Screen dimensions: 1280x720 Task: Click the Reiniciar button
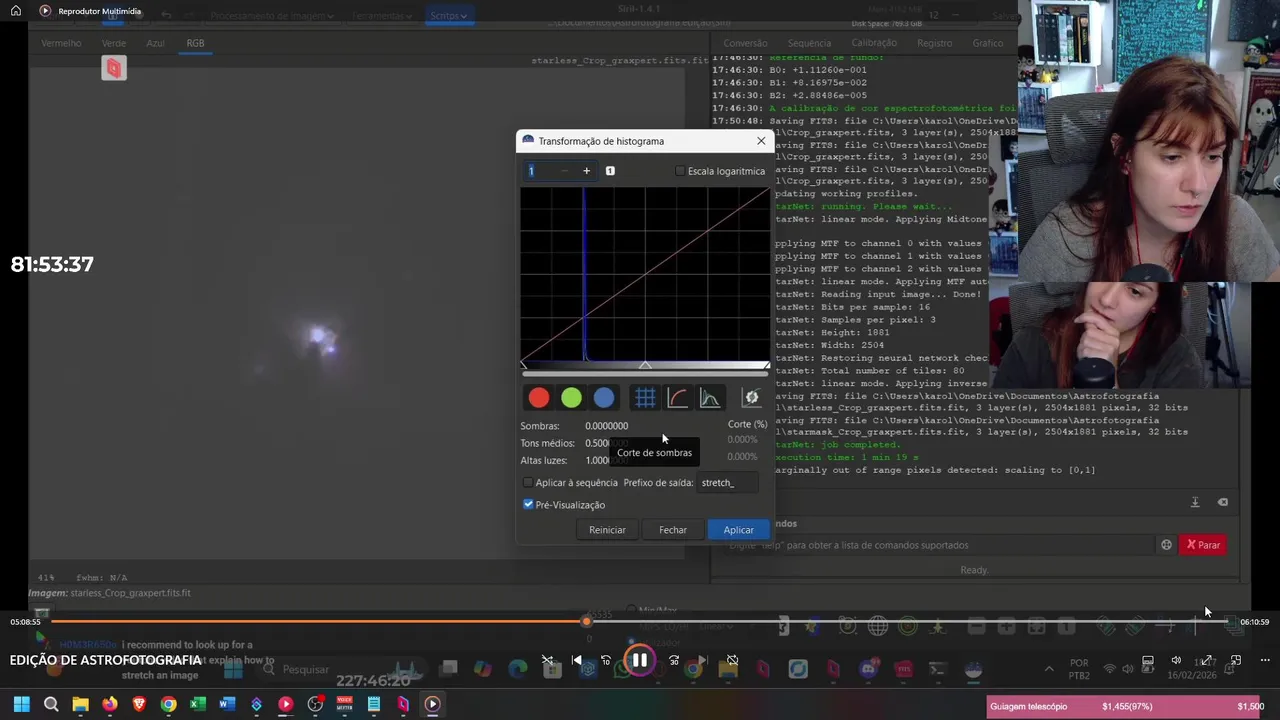point(607,530)
